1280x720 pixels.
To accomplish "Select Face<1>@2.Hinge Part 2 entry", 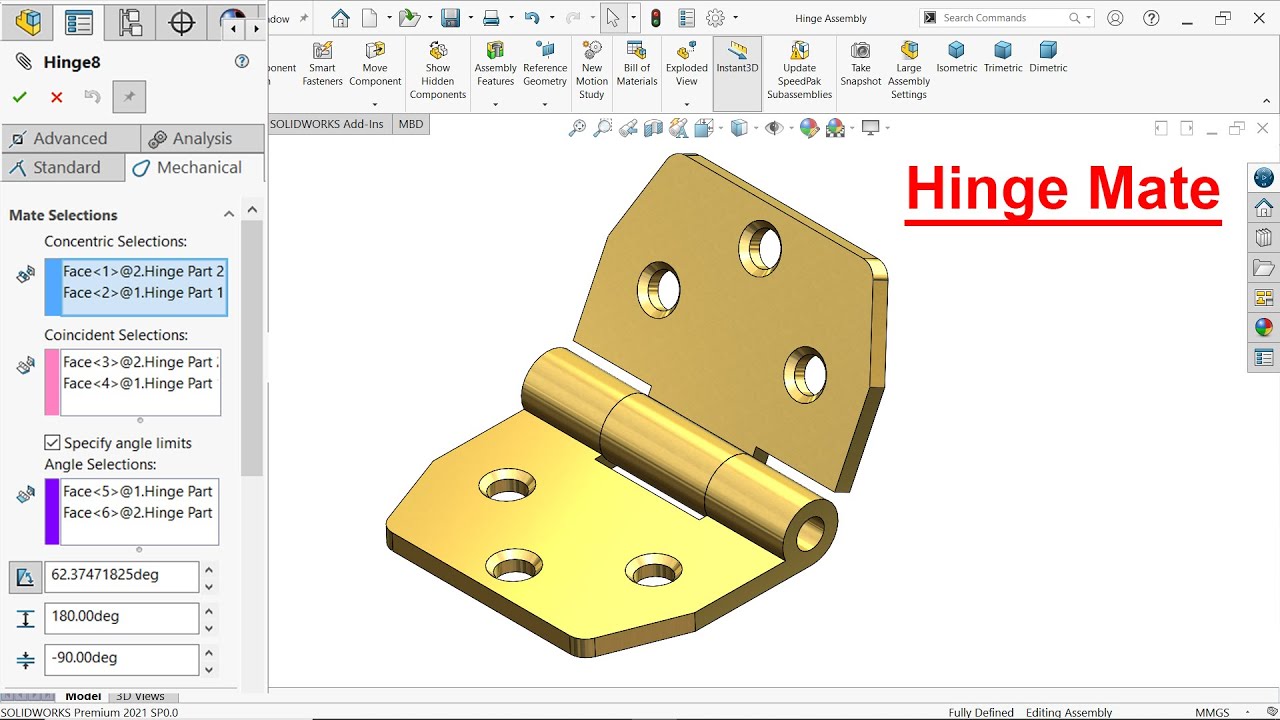I will pyautogui.click(x=143, y=271).
